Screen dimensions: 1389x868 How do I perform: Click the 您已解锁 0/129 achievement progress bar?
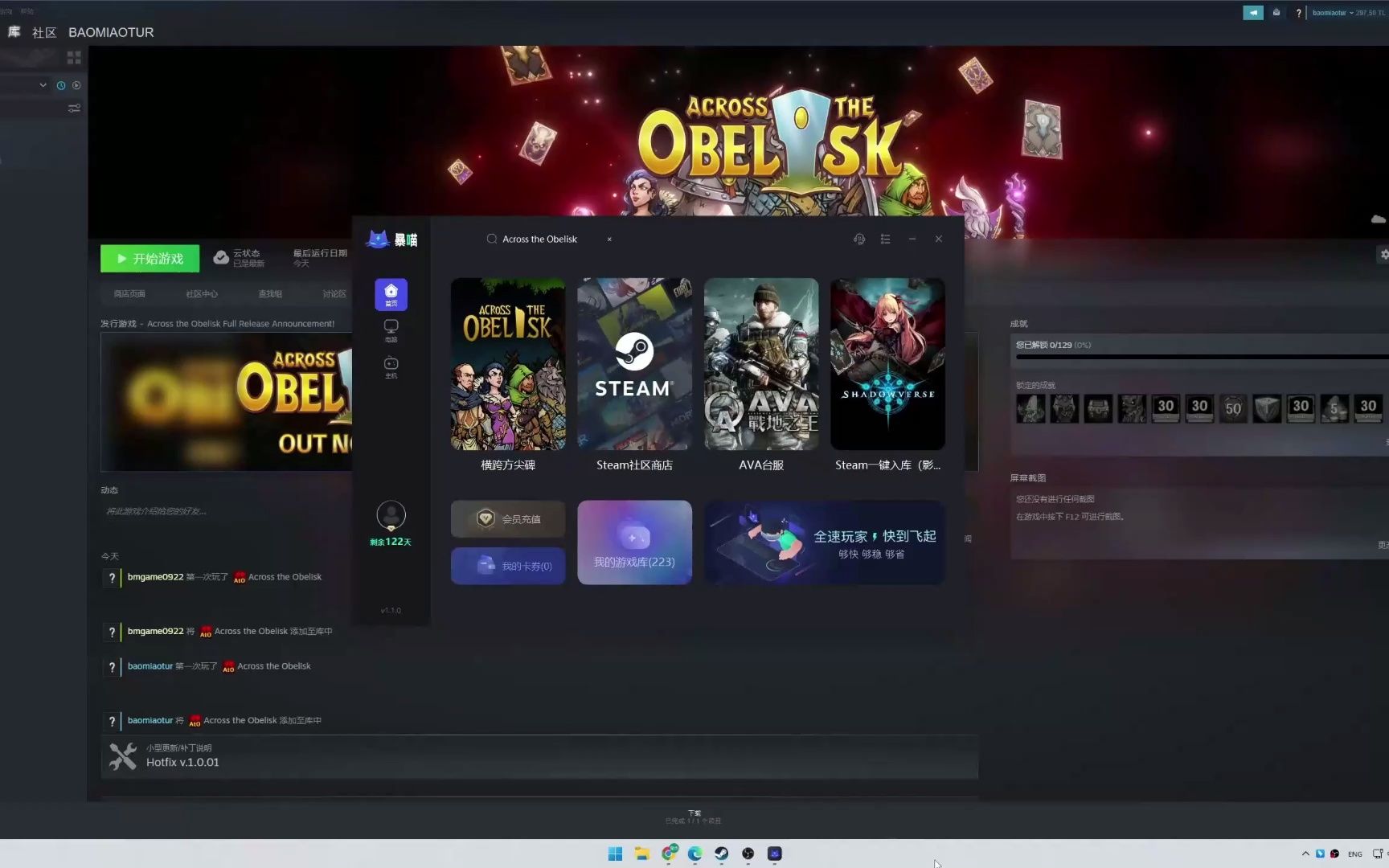click(1202, 357)
